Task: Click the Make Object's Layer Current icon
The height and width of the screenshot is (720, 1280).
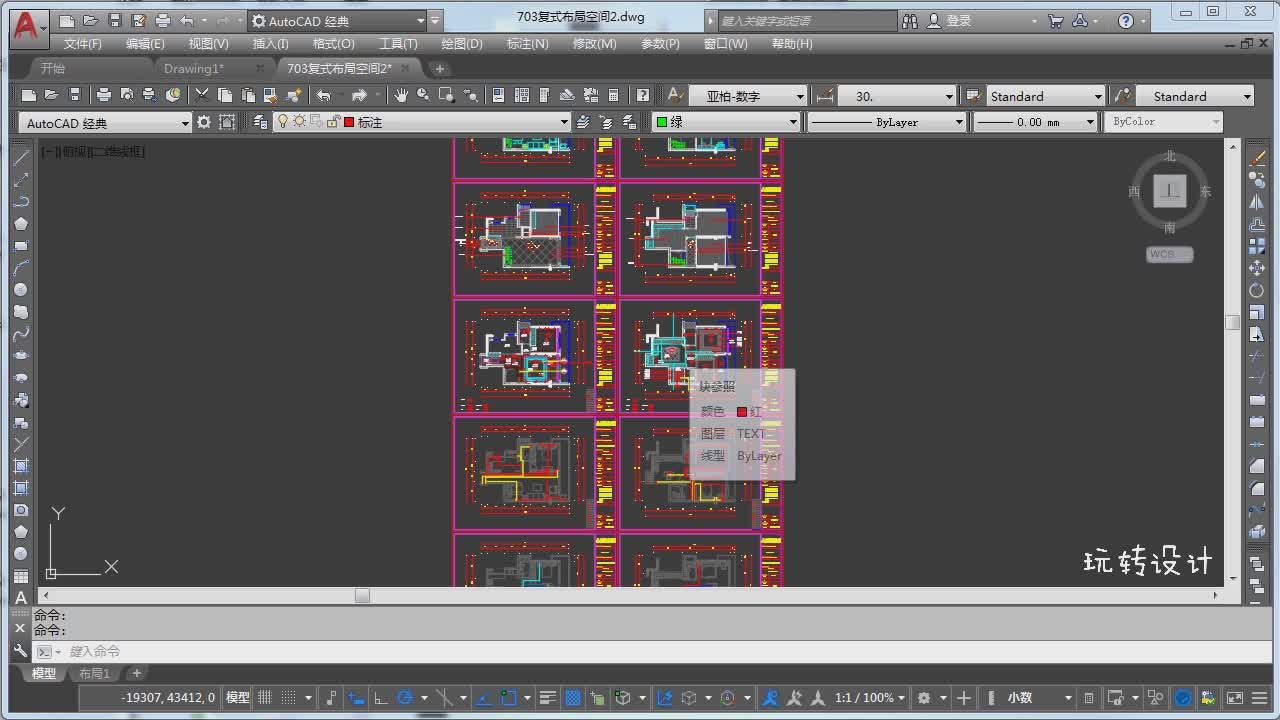Action: pos(584,122)
